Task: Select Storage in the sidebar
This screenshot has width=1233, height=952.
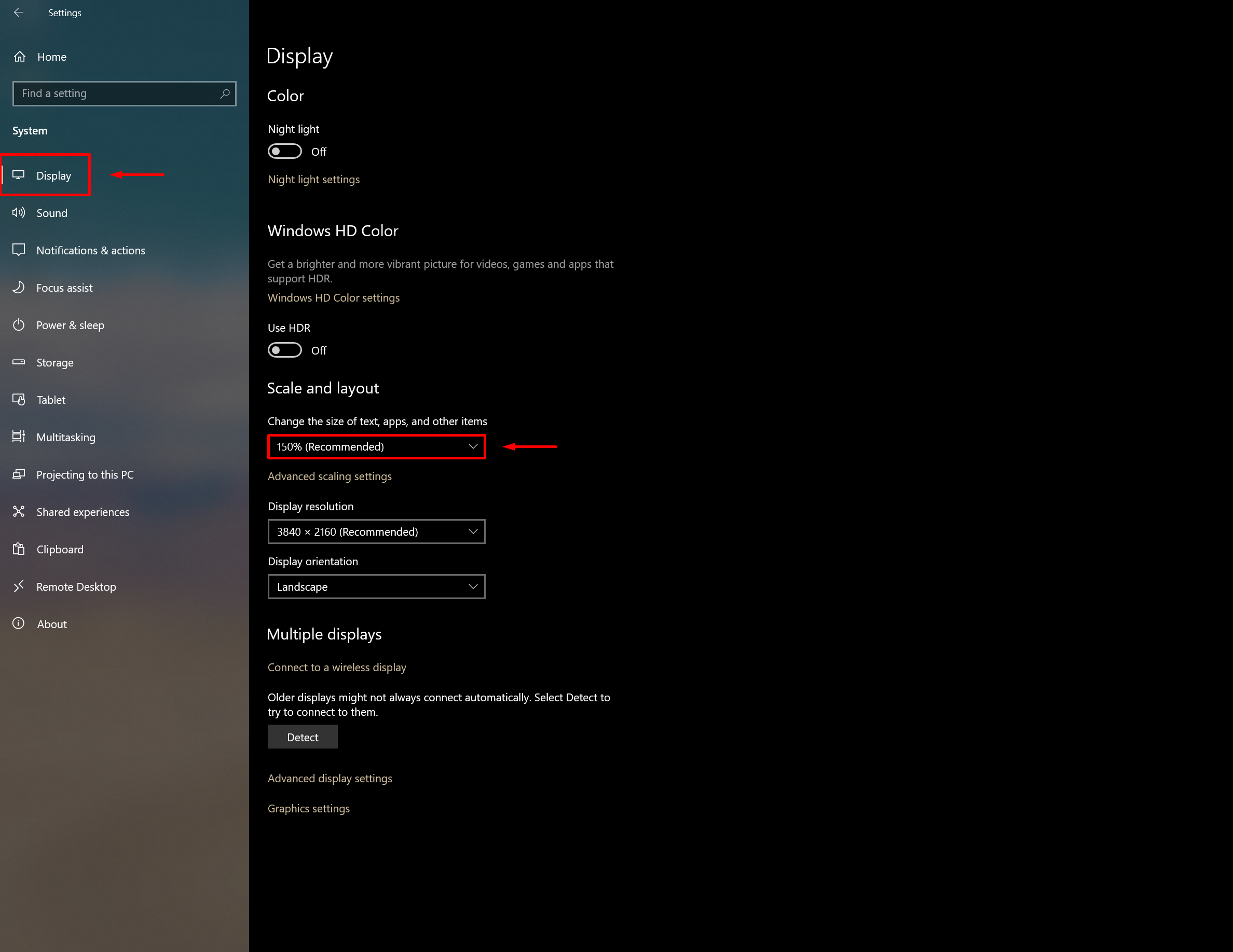Action: [x=55, y=362]
